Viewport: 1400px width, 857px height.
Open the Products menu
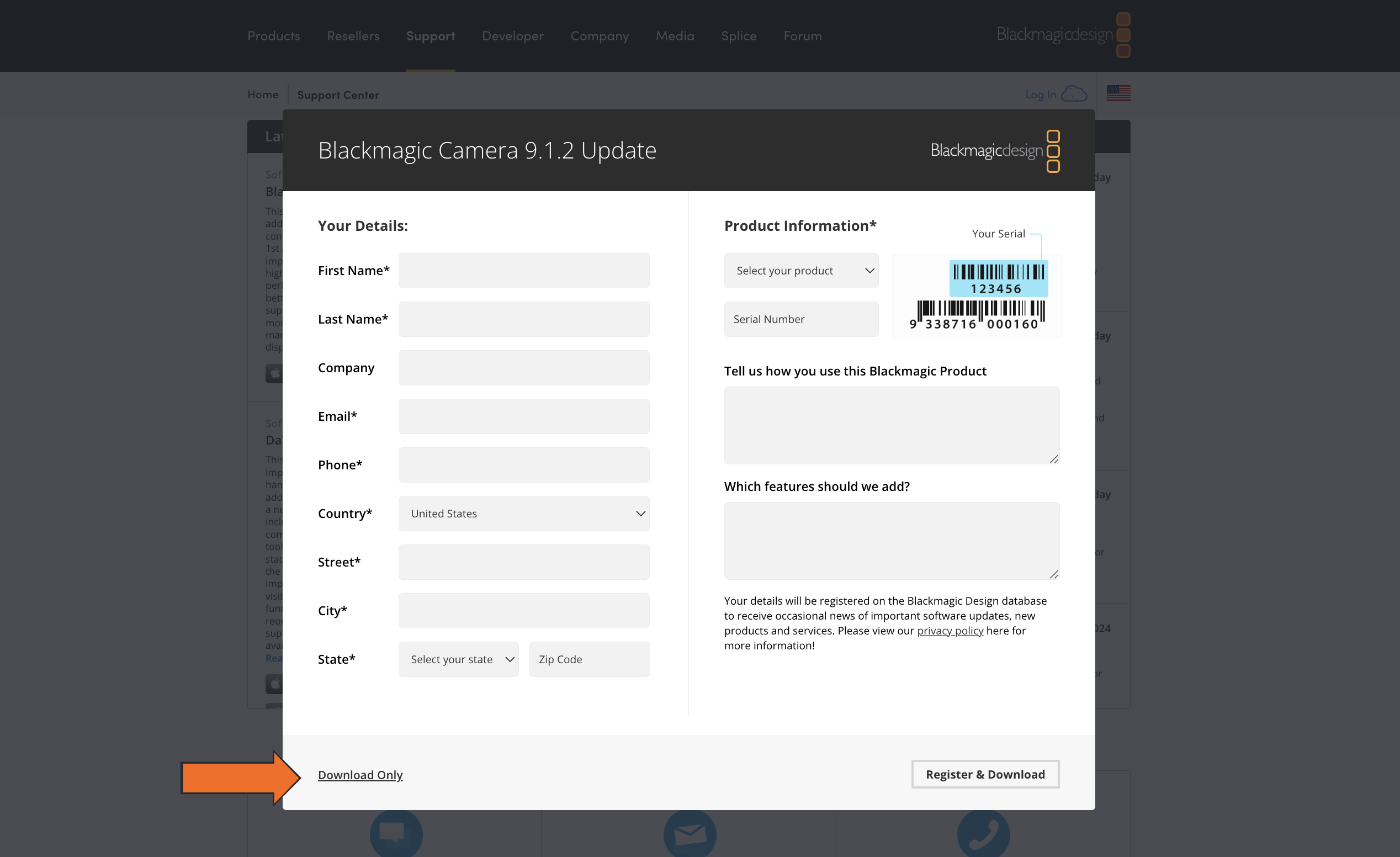click(x=273, y=36)
